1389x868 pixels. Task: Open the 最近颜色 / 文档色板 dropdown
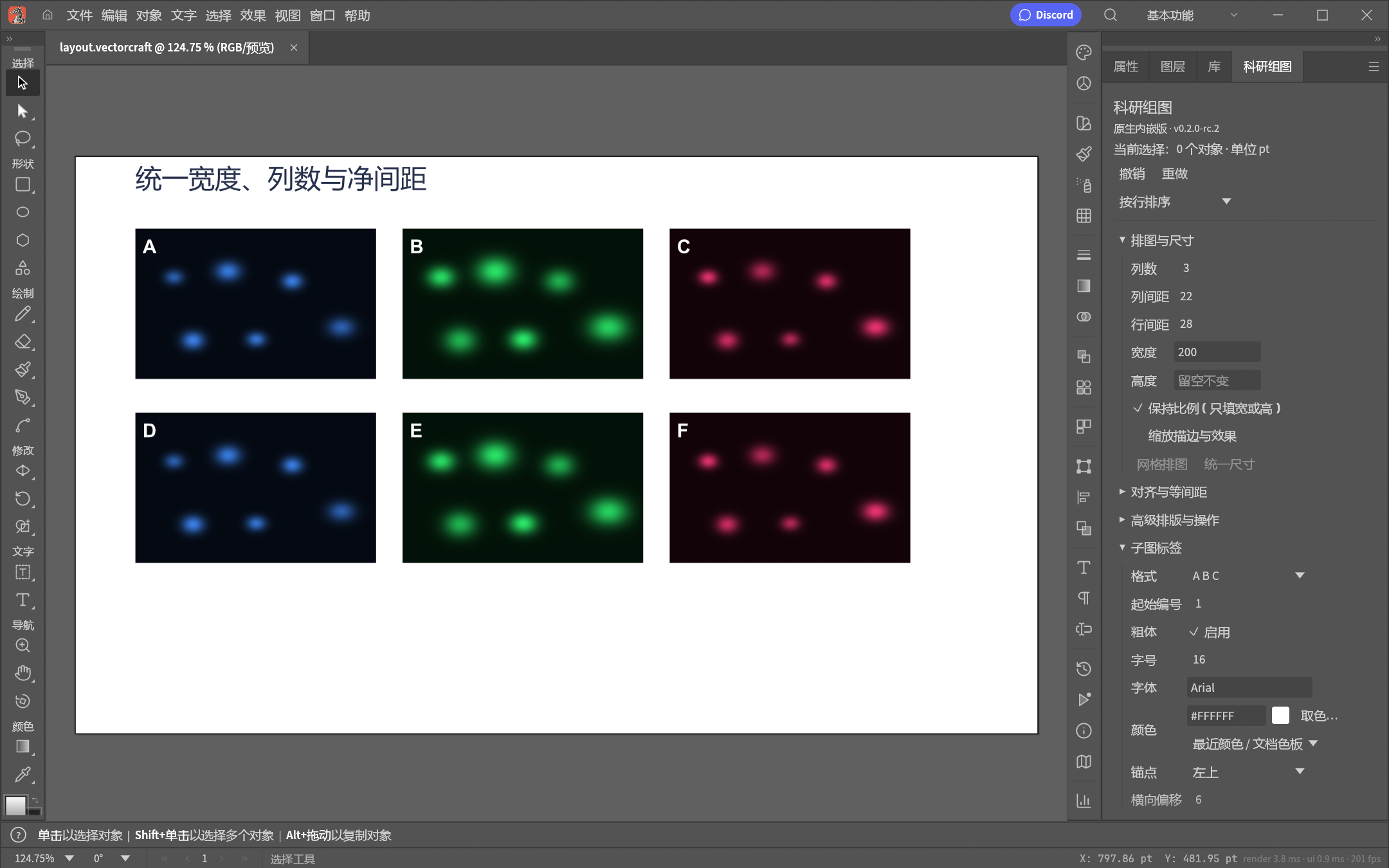[x=1255, y=744]
